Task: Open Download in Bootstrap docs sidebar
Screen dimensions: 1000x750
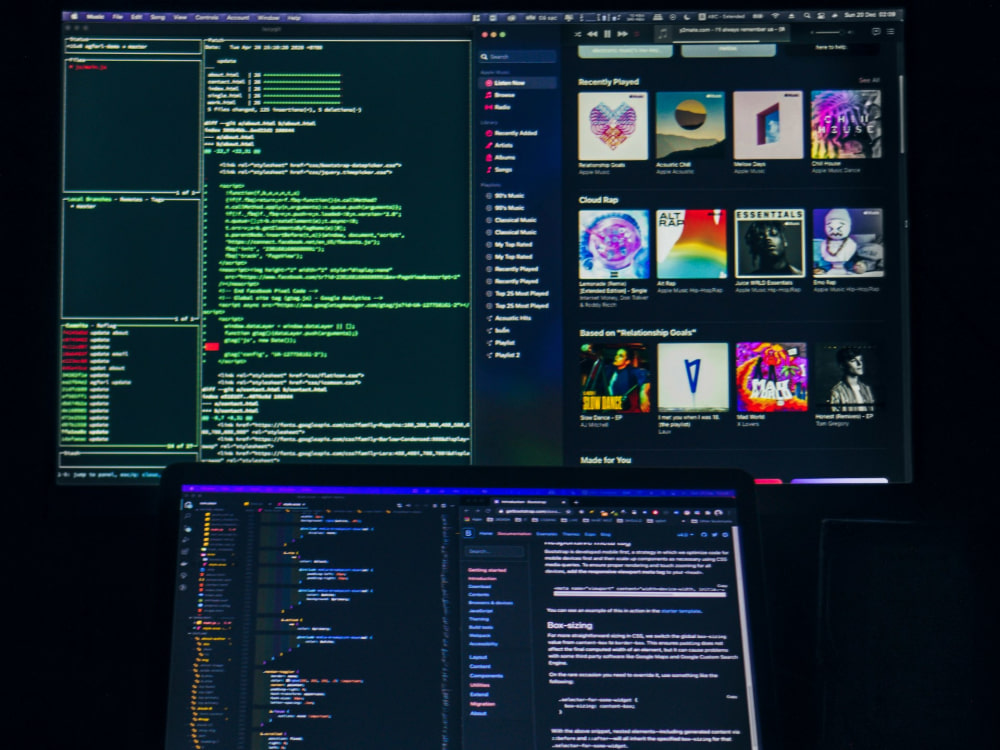Action: [480, 586]
